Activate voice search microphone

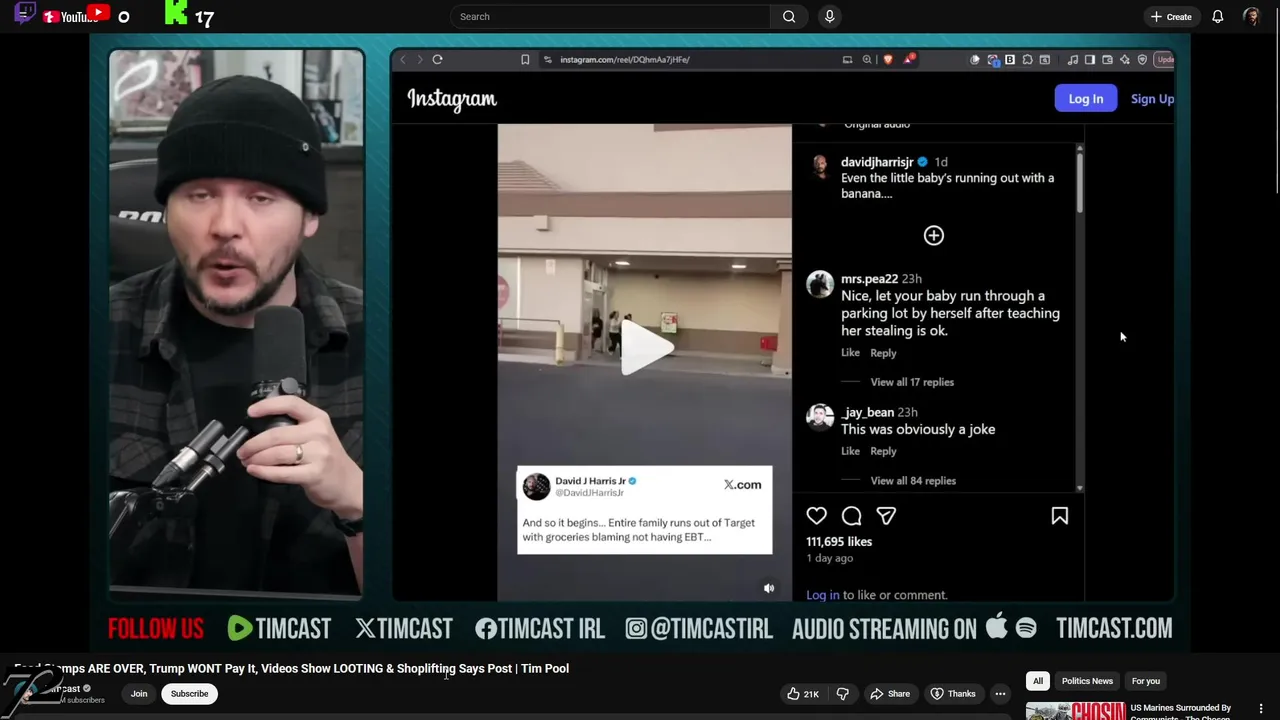pyautogui.click(x=829, y=16)
